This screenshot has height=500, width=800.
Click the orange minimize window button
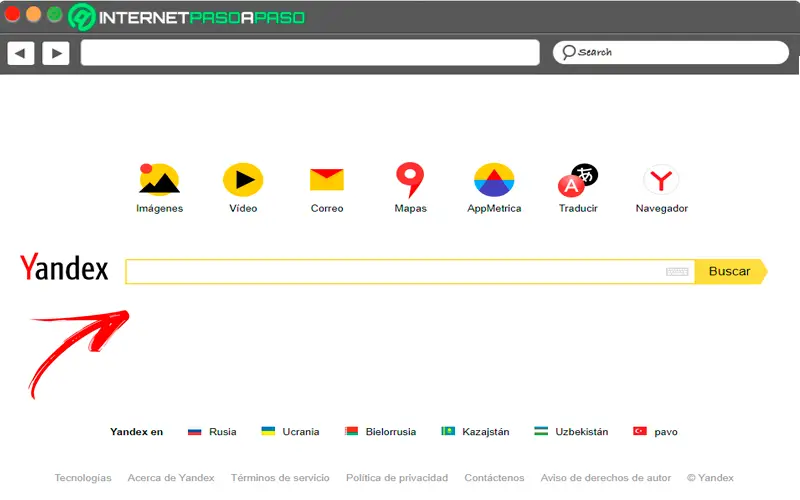tap(33, 14)
